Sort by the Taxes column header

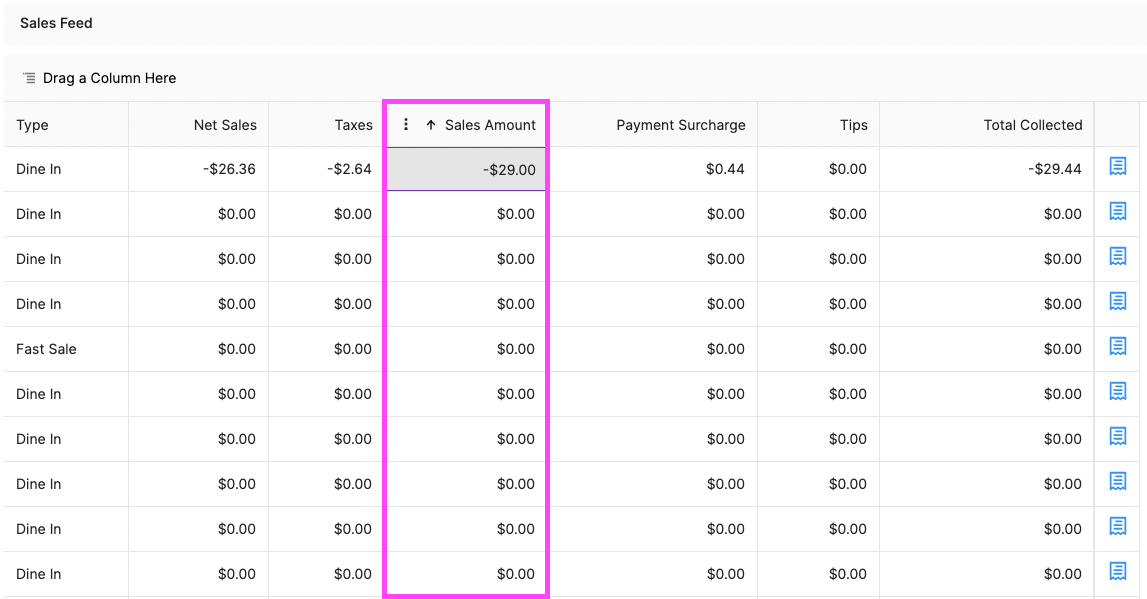pos(353,125)
